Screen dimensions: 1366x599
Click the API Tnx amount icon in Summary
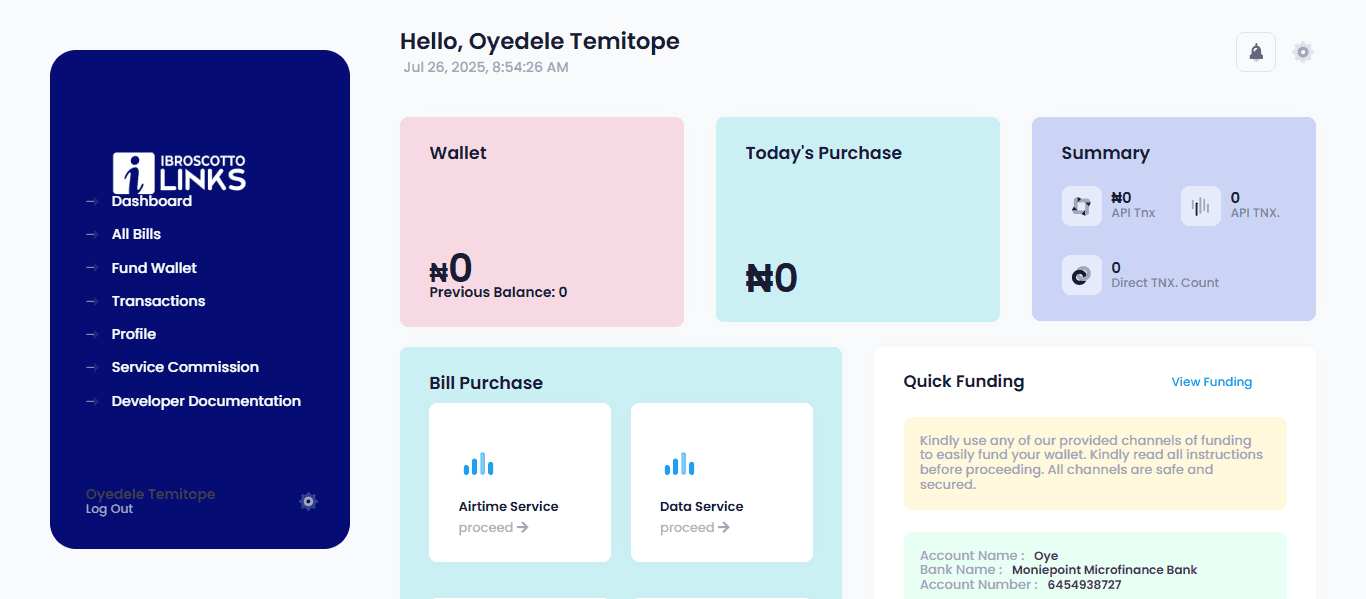(1081, 206)
